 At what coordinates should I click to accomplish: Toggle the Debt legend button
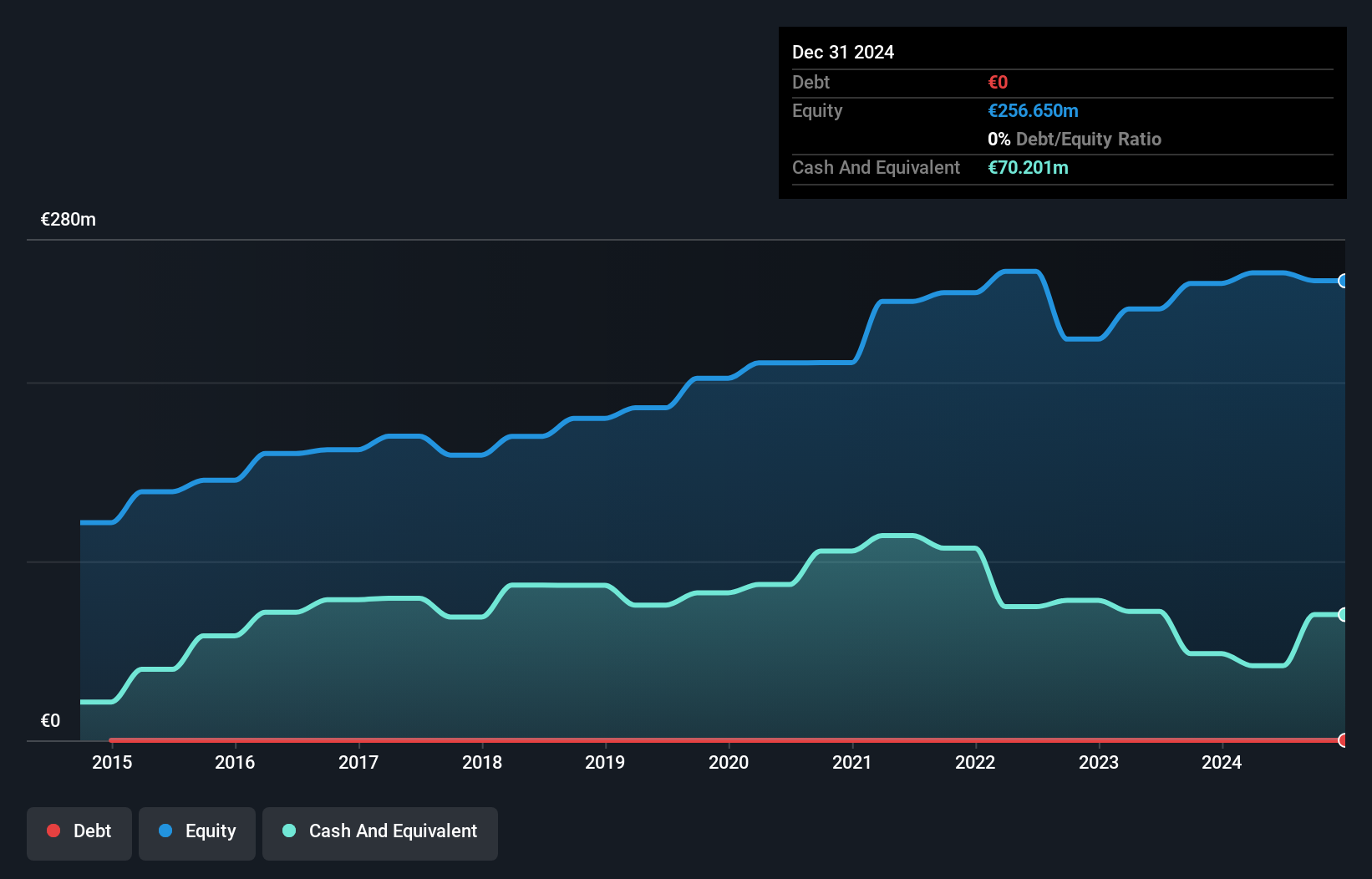(x=79, y=833)
